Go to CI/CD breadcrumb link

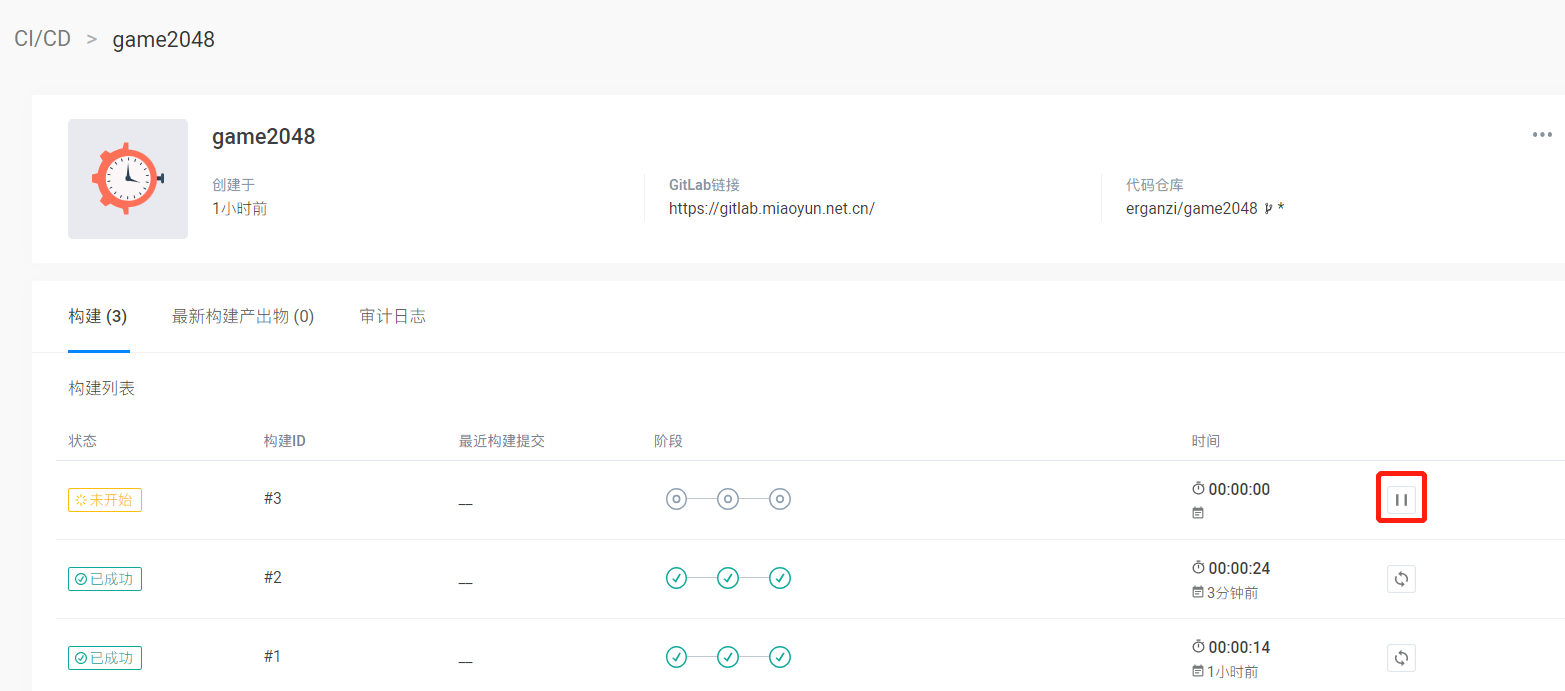tap(42, 39)
